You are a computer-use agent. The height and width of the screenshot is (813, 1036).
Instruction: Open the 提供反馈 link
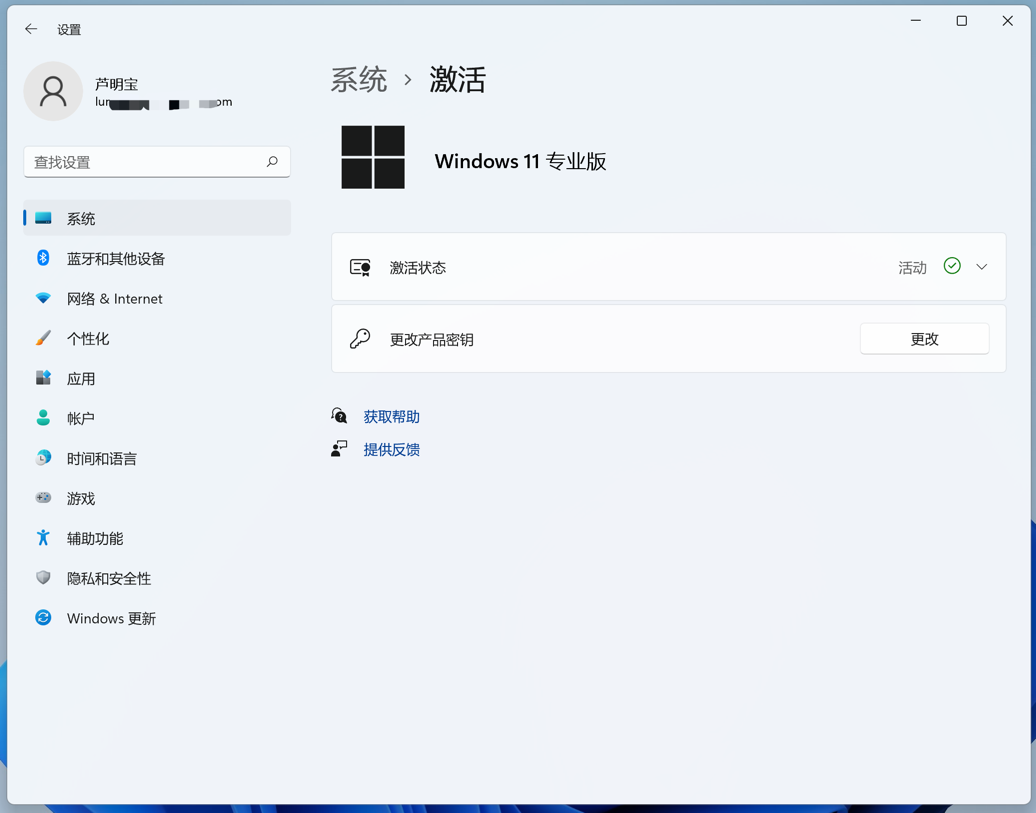(x=391, y=449)
